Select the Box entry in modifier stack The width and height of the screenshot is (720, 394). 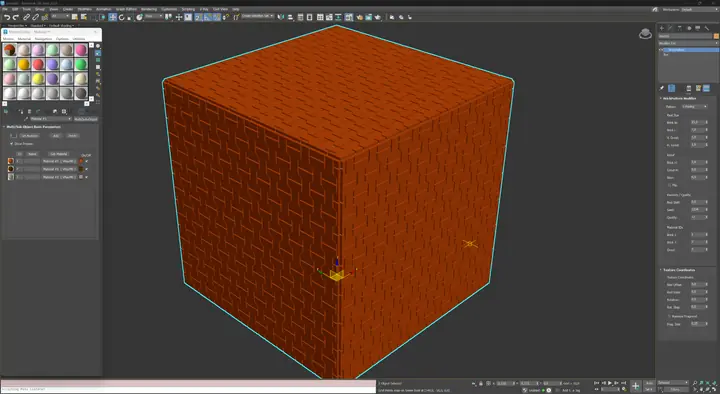coord(666,55)
